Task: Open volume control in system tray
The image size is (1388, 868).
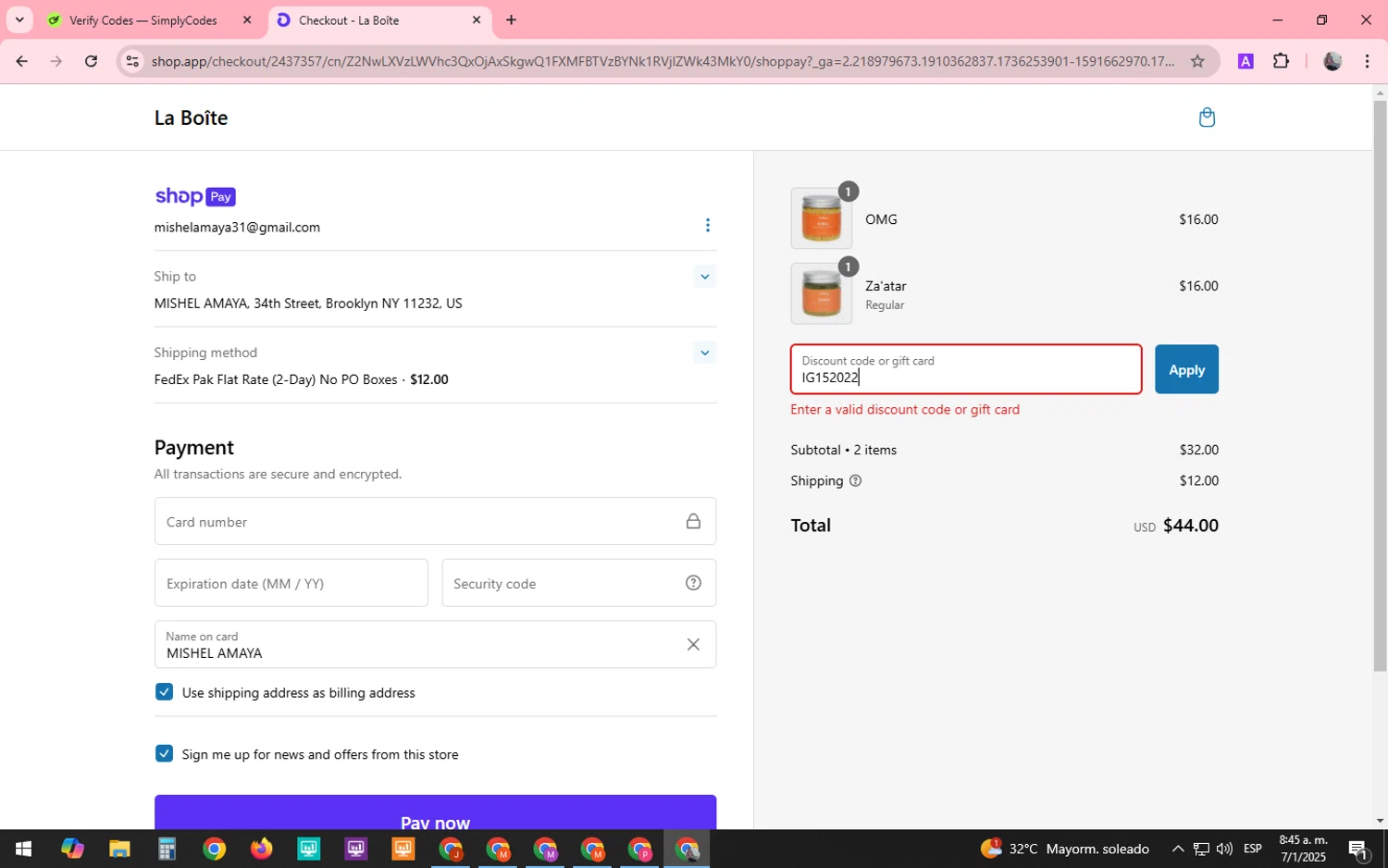Action: click(x=1224, y=849)
